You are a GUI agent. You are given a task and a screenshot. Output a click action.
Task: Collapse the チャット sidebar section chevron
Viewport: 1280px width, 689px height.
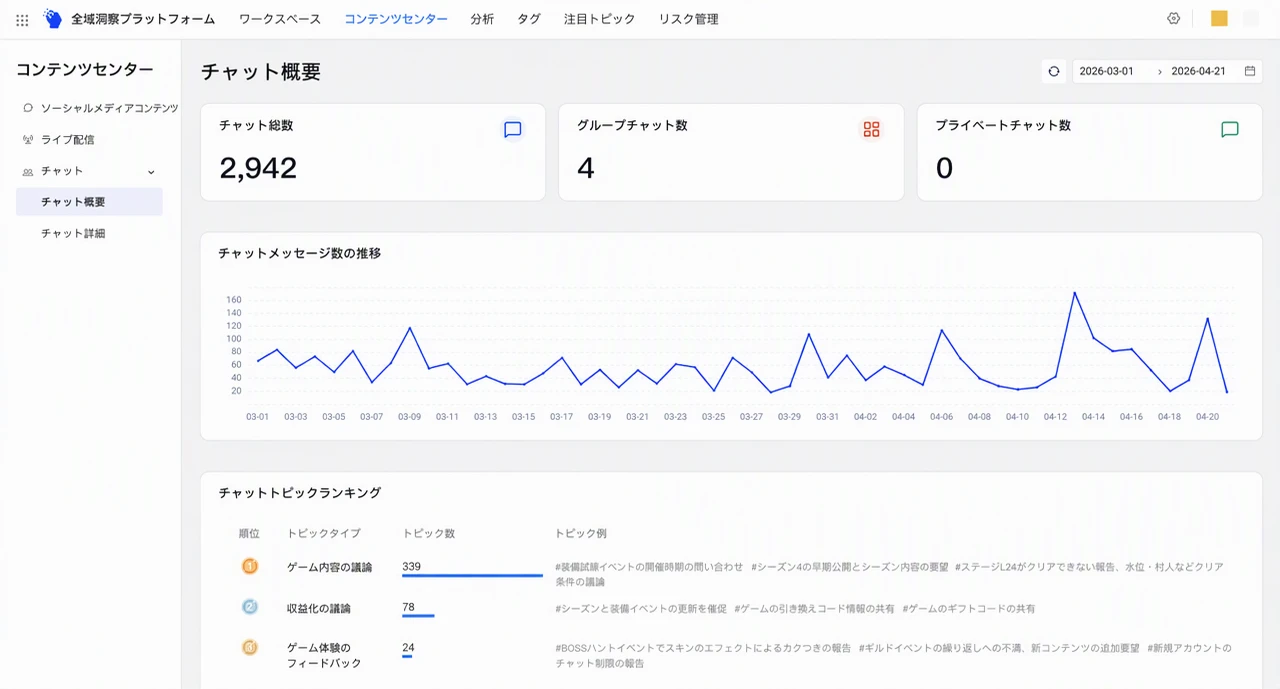click(x=151, y=171)
